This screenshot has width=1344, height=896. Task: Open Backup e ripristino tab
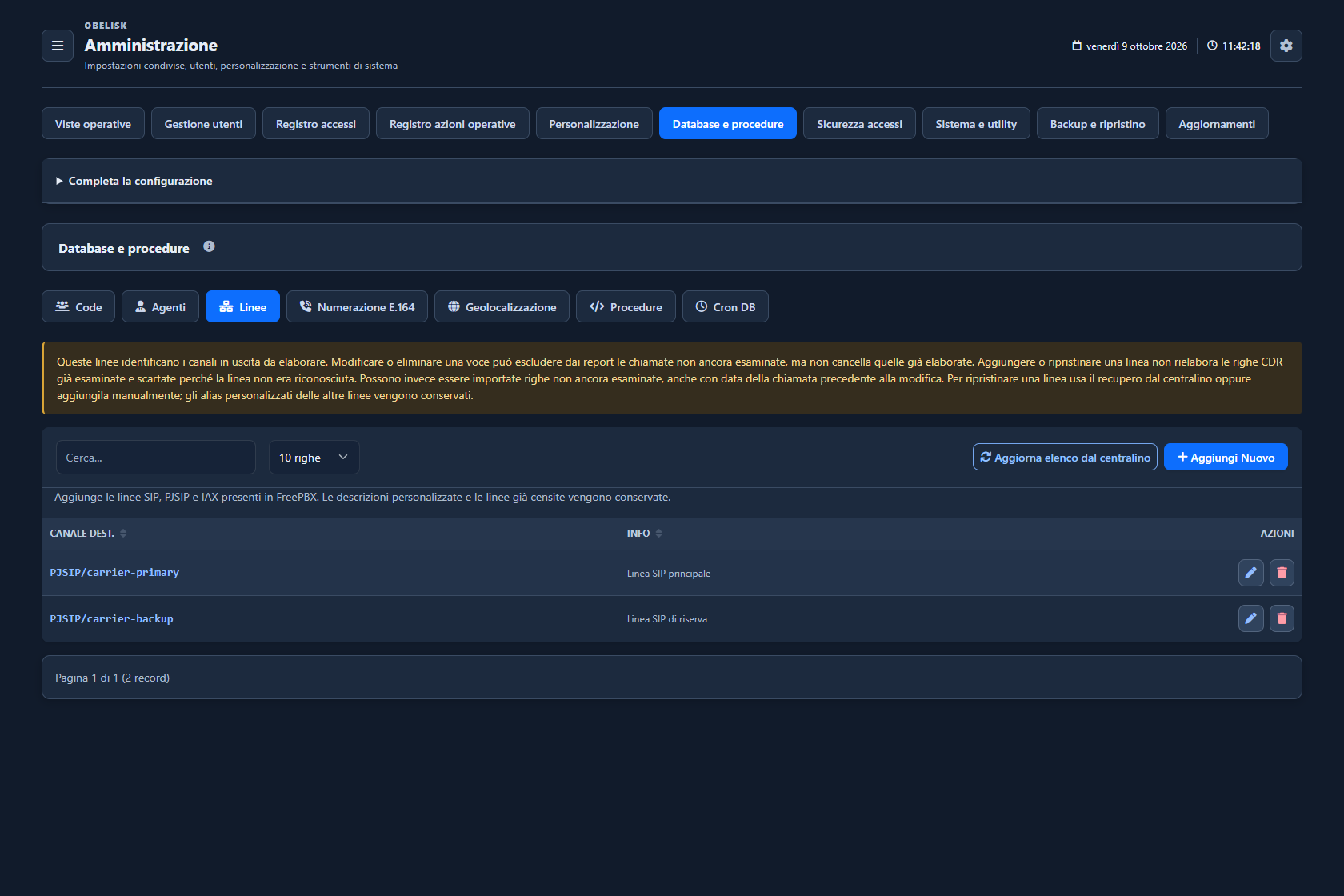click(x=1098, y=123)
